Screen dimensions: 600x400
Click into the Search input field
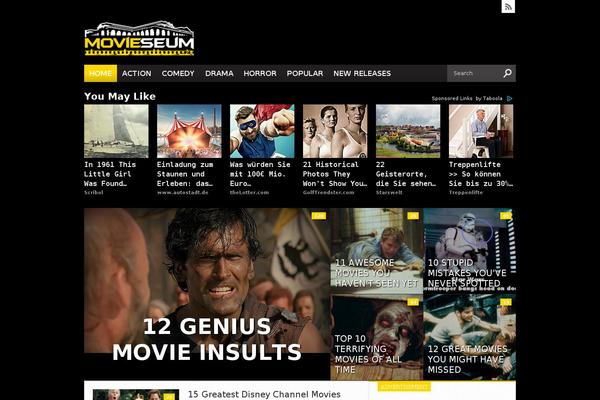(x=474, y=73)
